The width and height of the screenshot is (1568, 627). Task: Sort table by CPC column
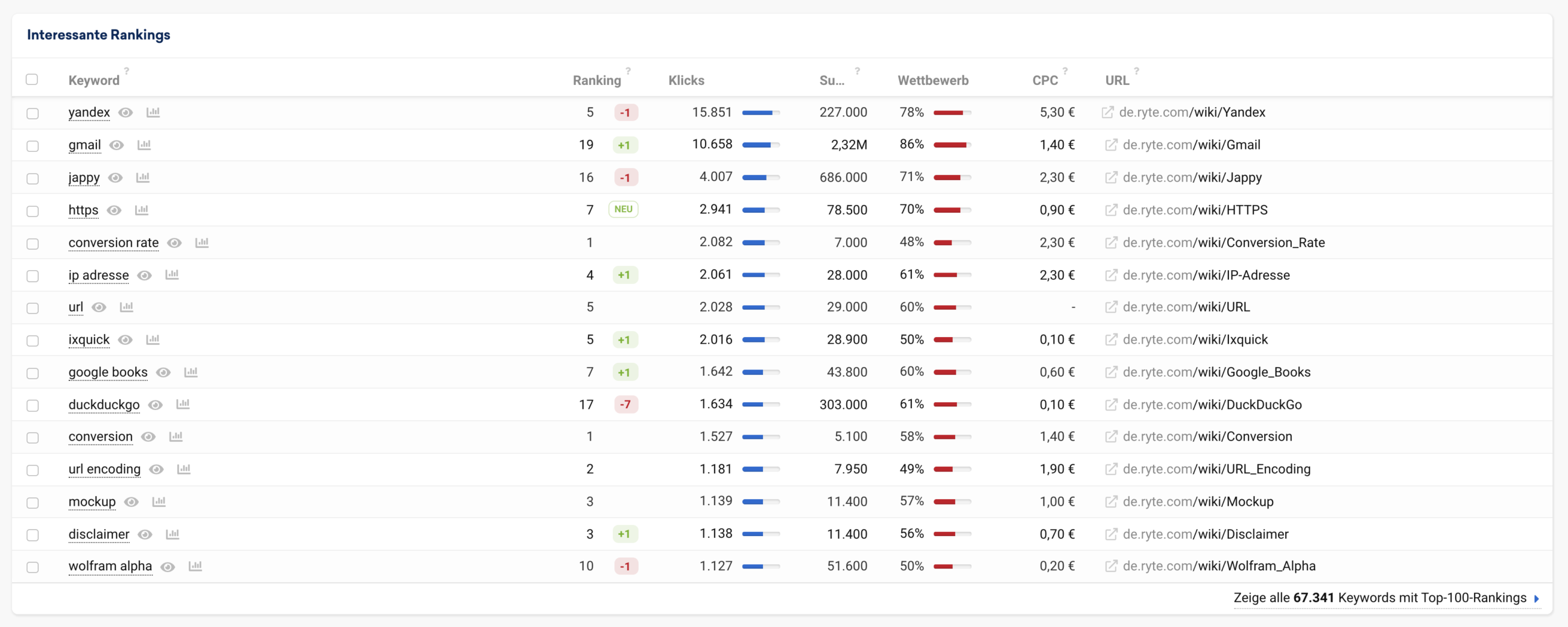[x=1045, y=80]
